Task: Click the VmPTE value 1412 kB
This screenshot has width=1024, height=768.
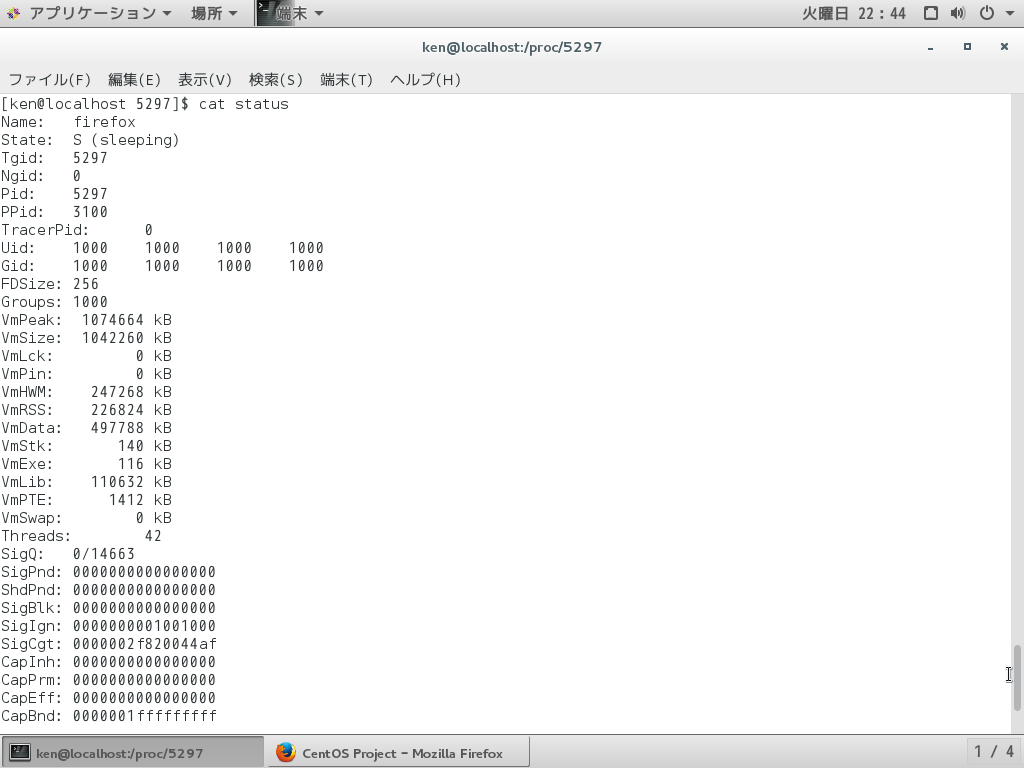Action: click(140, 500)
